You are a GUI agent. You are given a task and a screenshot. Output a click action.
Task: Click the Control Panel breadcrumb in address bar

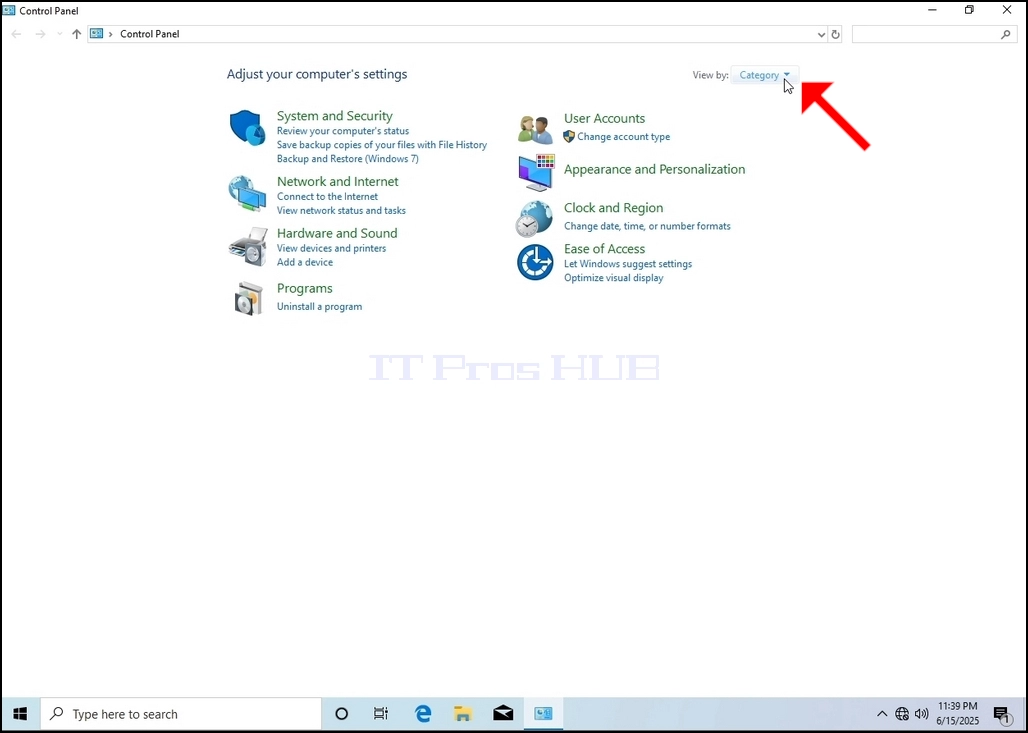pos(149,34)
